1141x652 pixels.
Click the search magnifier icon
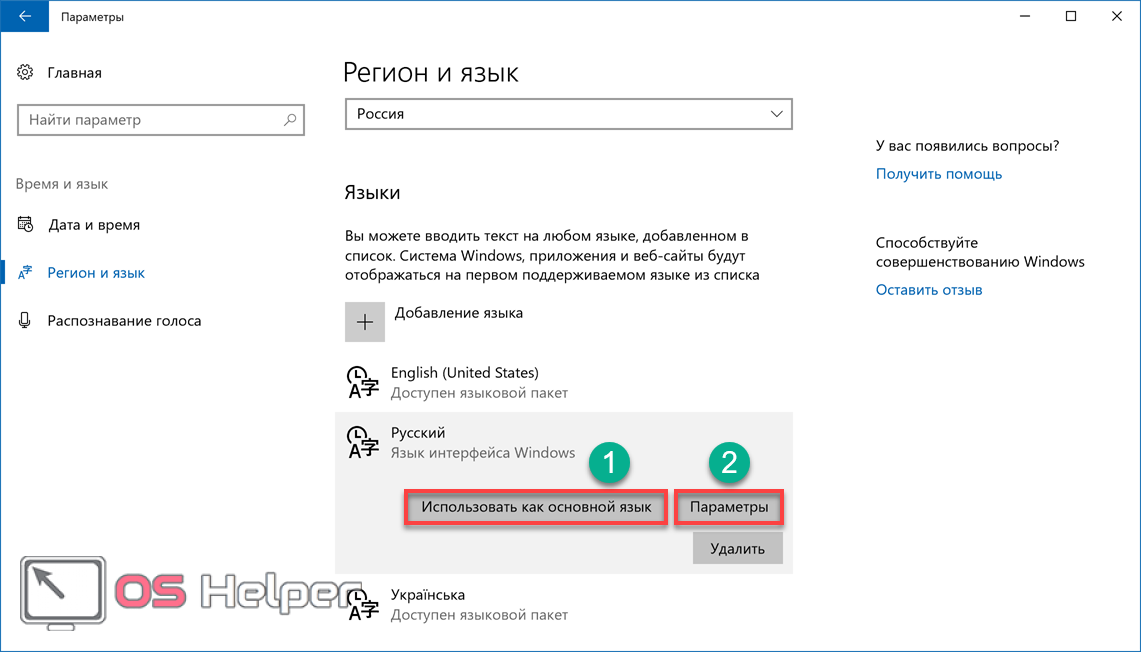tap(290, 120)
